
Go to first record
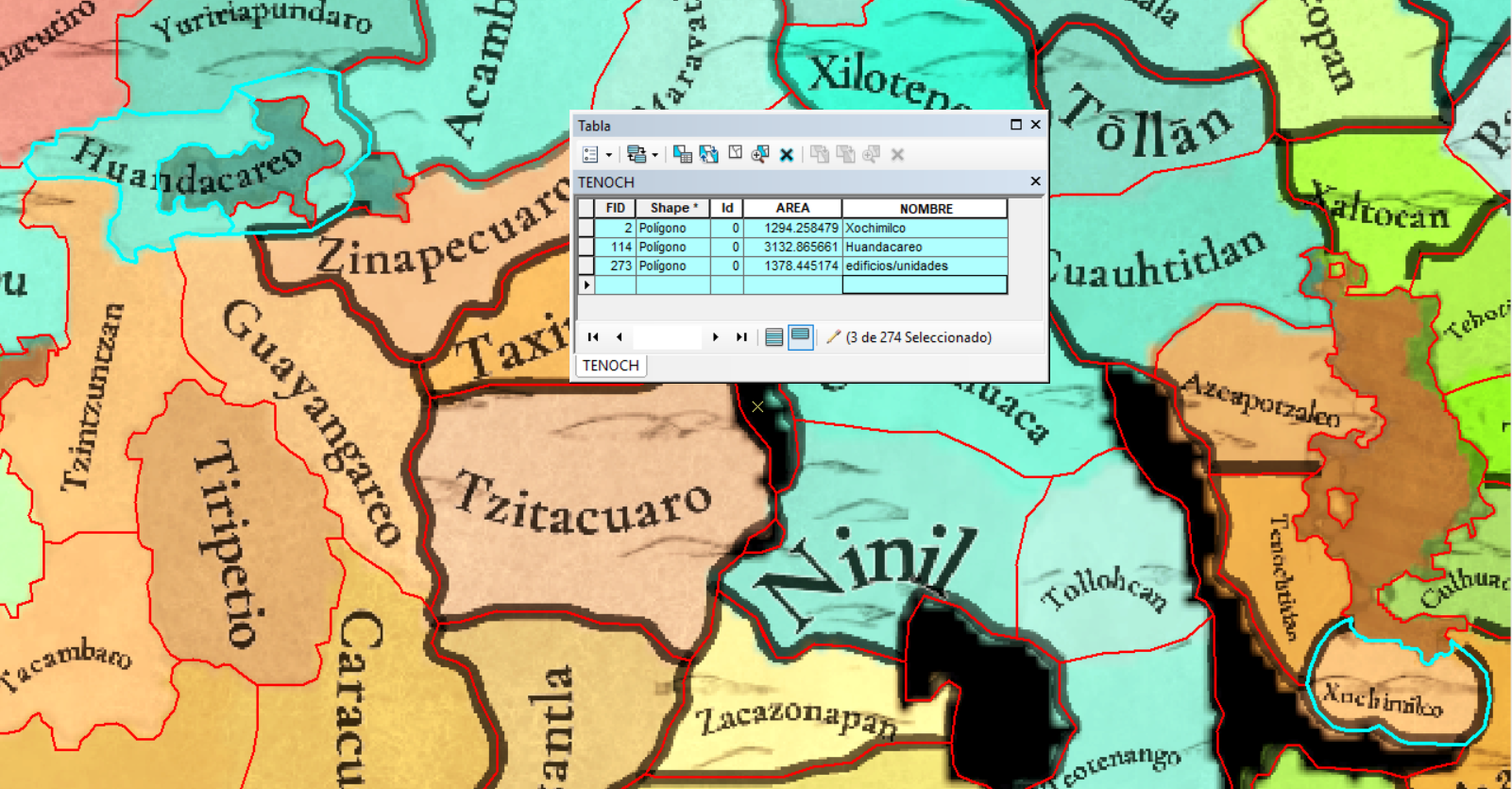pyautogui.click(x=593, y=337)
